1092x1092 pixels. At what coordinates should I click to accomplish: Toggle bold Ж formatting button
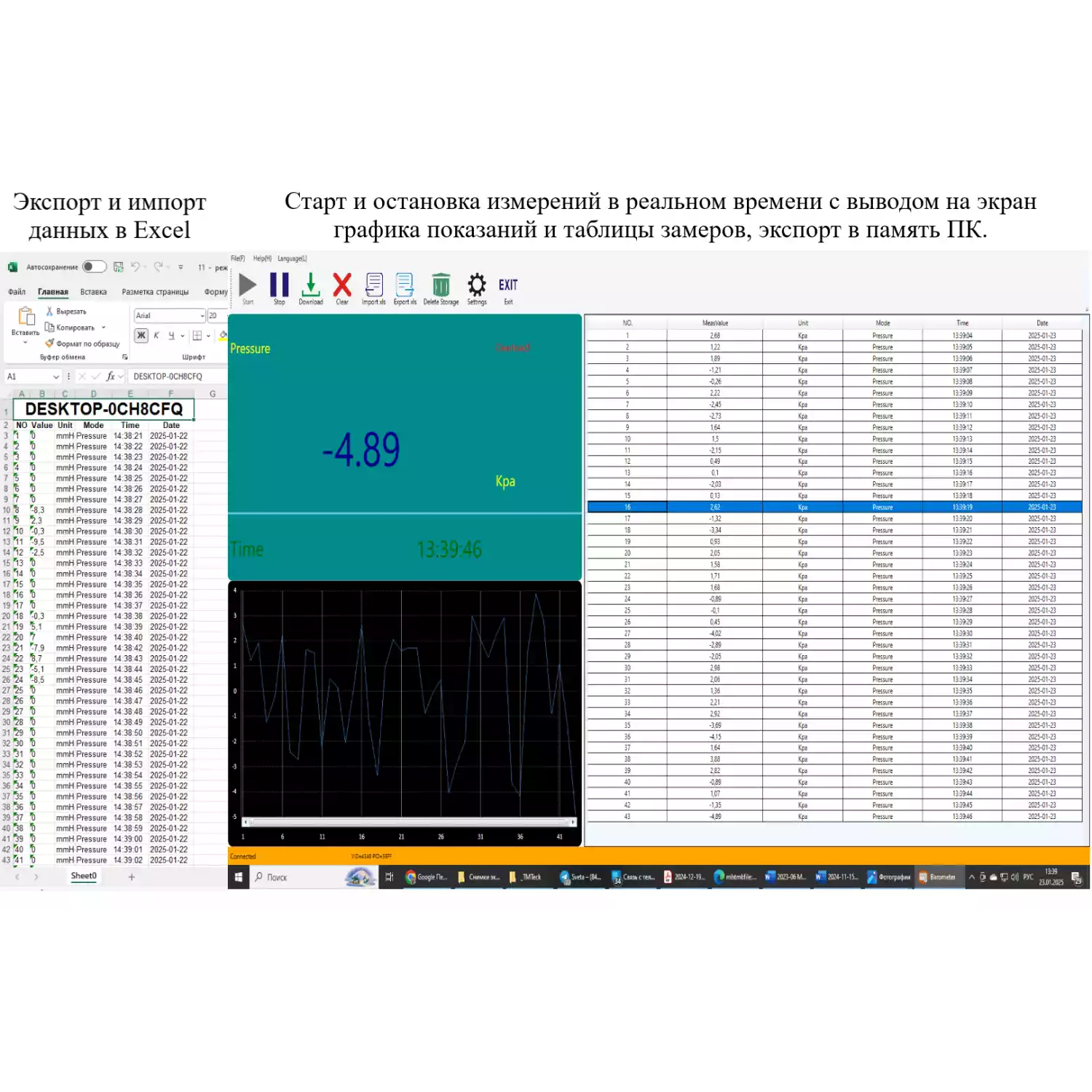(x=141, y=336)
